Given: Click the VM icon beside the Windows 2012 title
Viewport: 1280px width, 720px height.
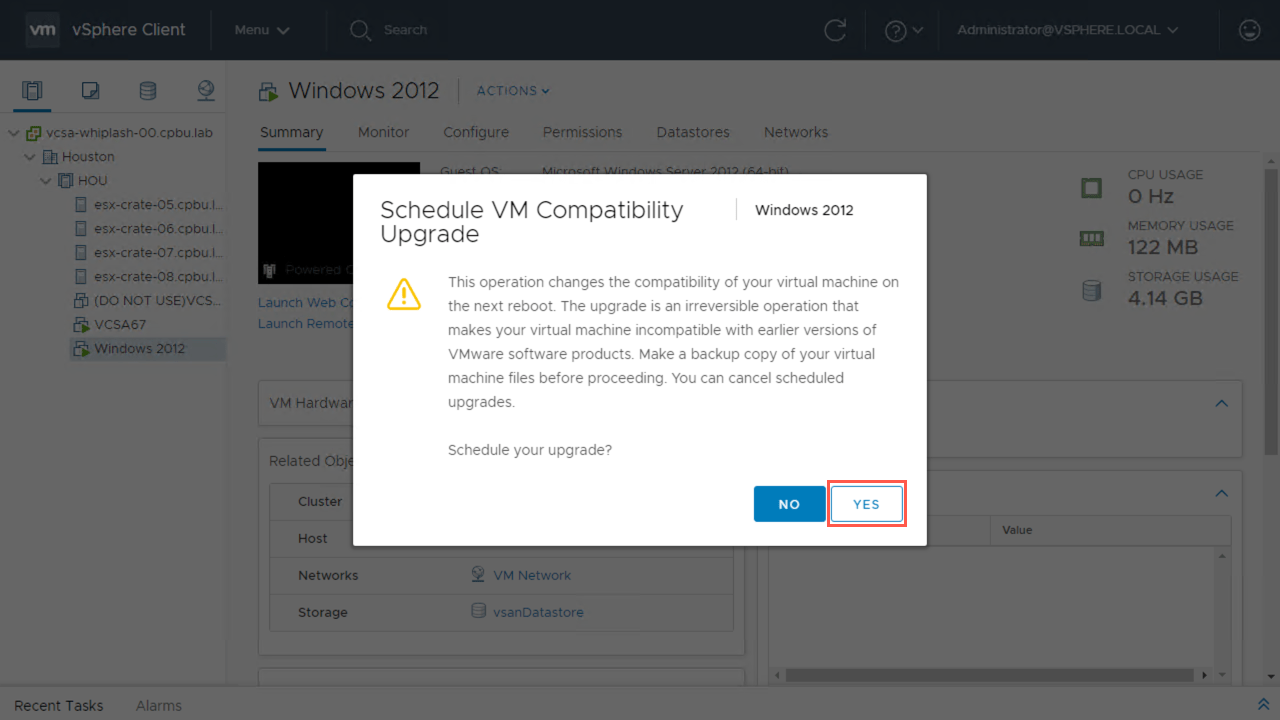Looking at the screenshot, I should tap(268, 92).
